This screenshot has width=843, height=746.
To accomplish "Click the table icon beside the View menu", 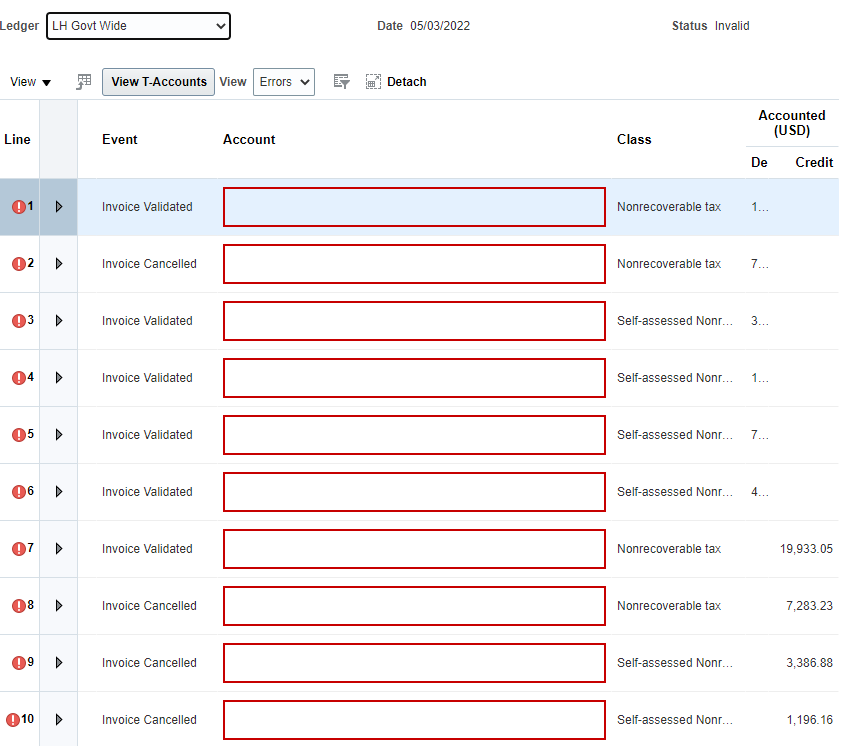I will (x=83, y=81).
